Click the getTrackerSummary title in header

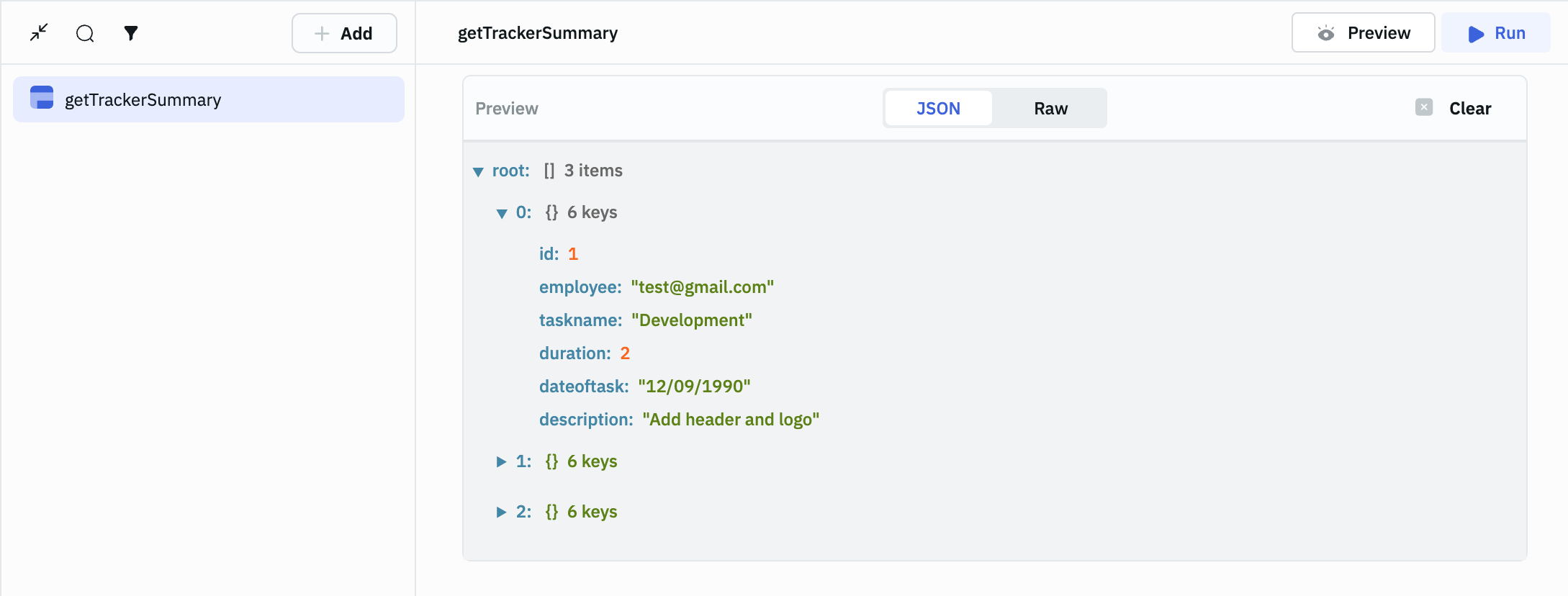point(537,33)
